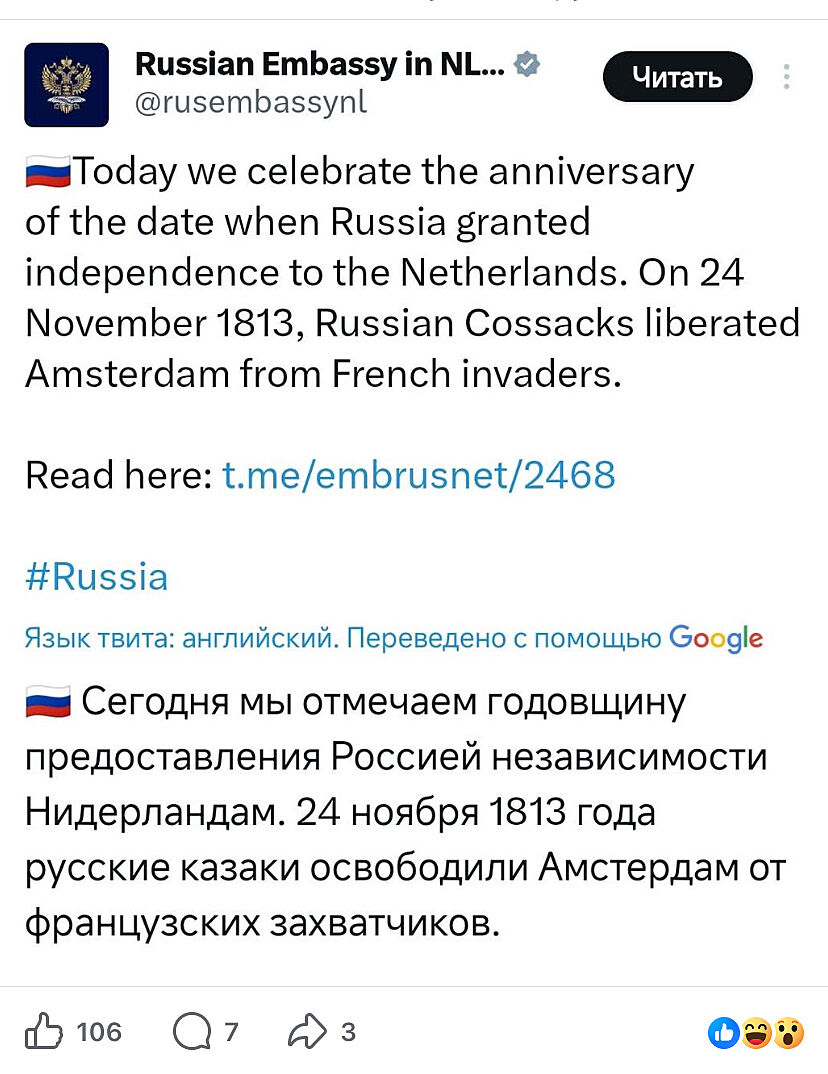Open the @rusembassynl handle
This screenshot has width=828, height=1074.
(251, 102)
